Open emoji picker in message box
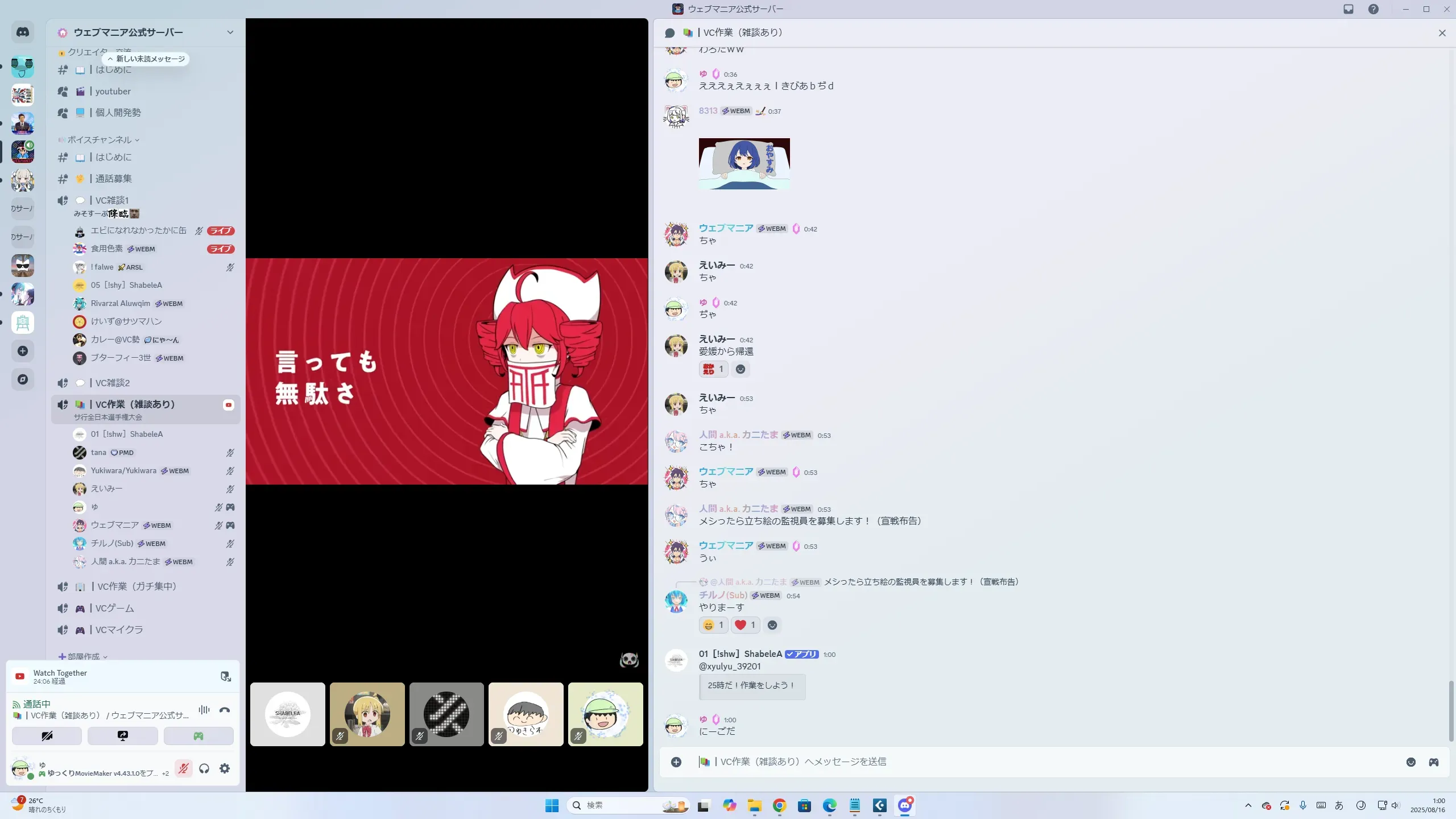The image size is (1456, 819). tap(1410, 762)
